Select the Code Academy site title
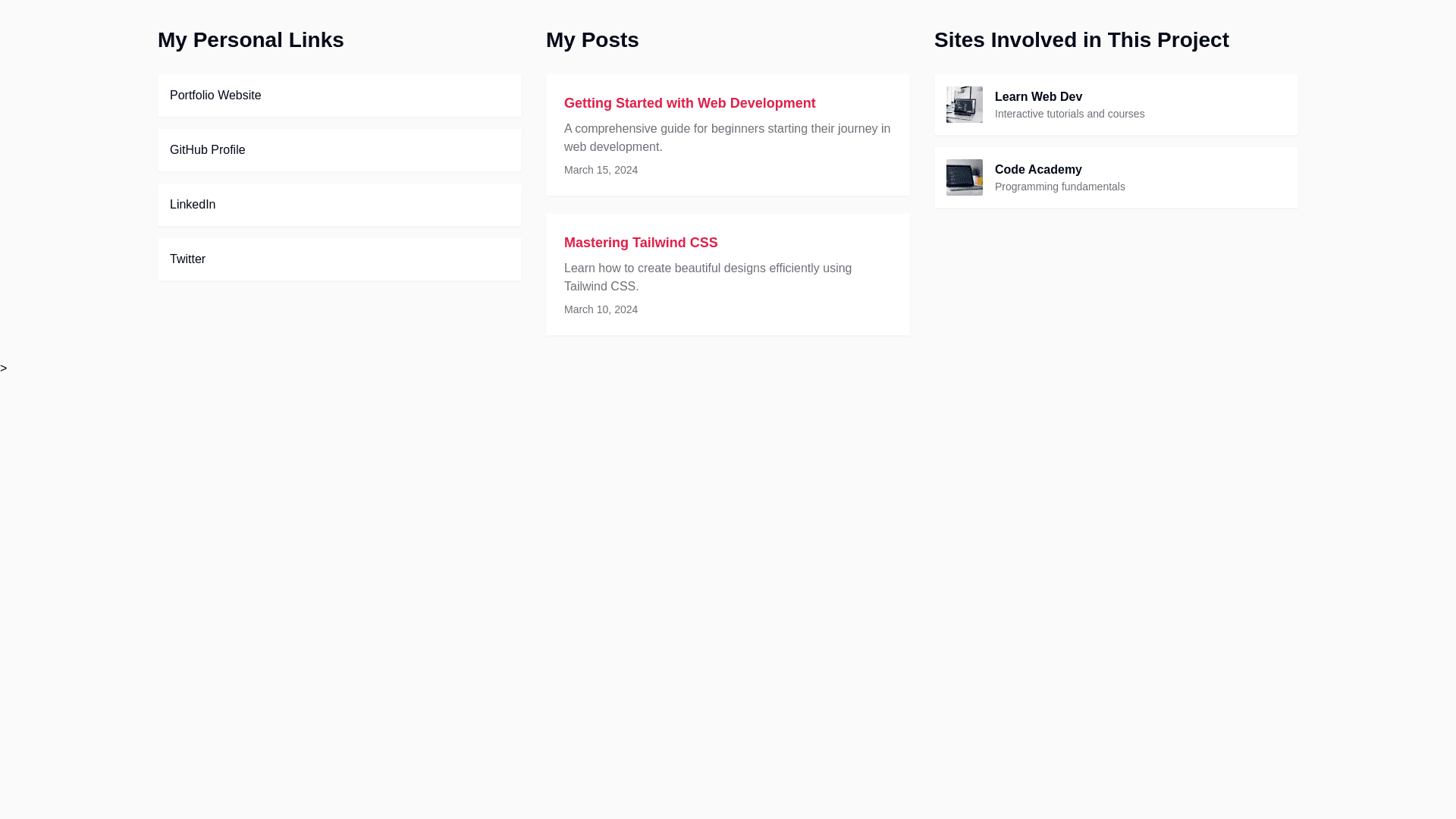Screen dimensions: 1456x819 pos(1037,170)
